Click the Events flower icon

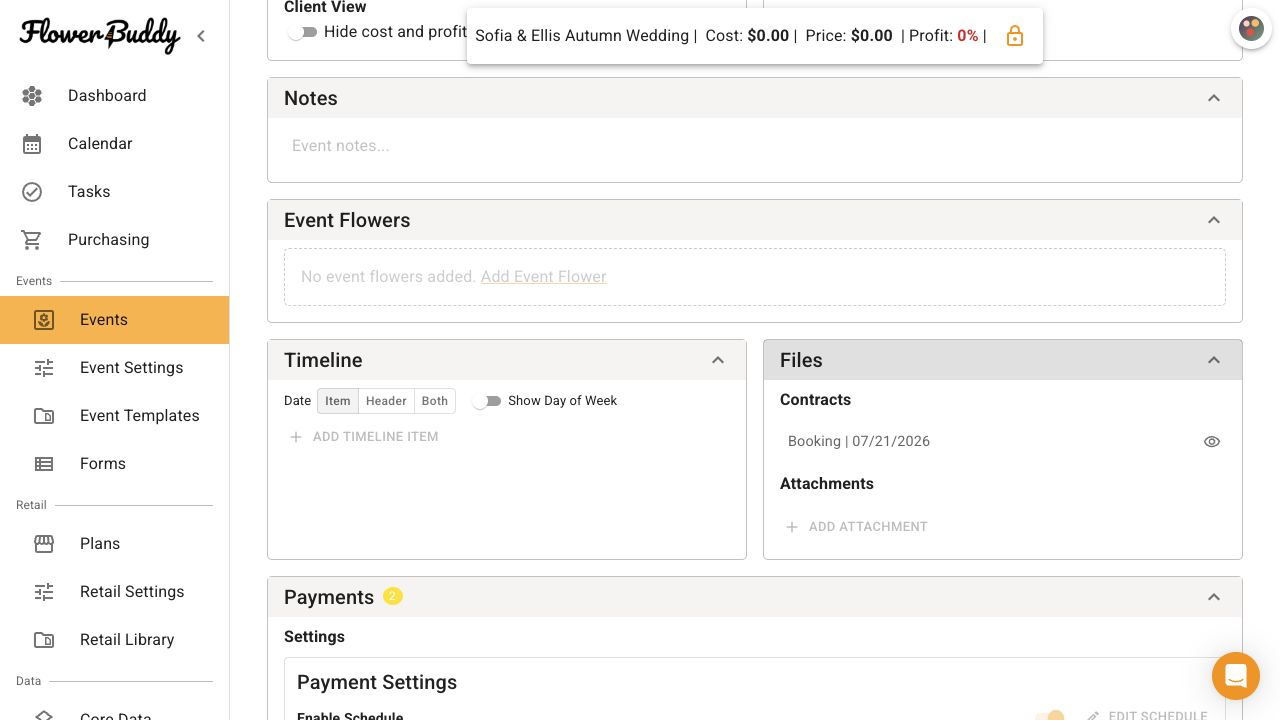click(x=44, y=320)
